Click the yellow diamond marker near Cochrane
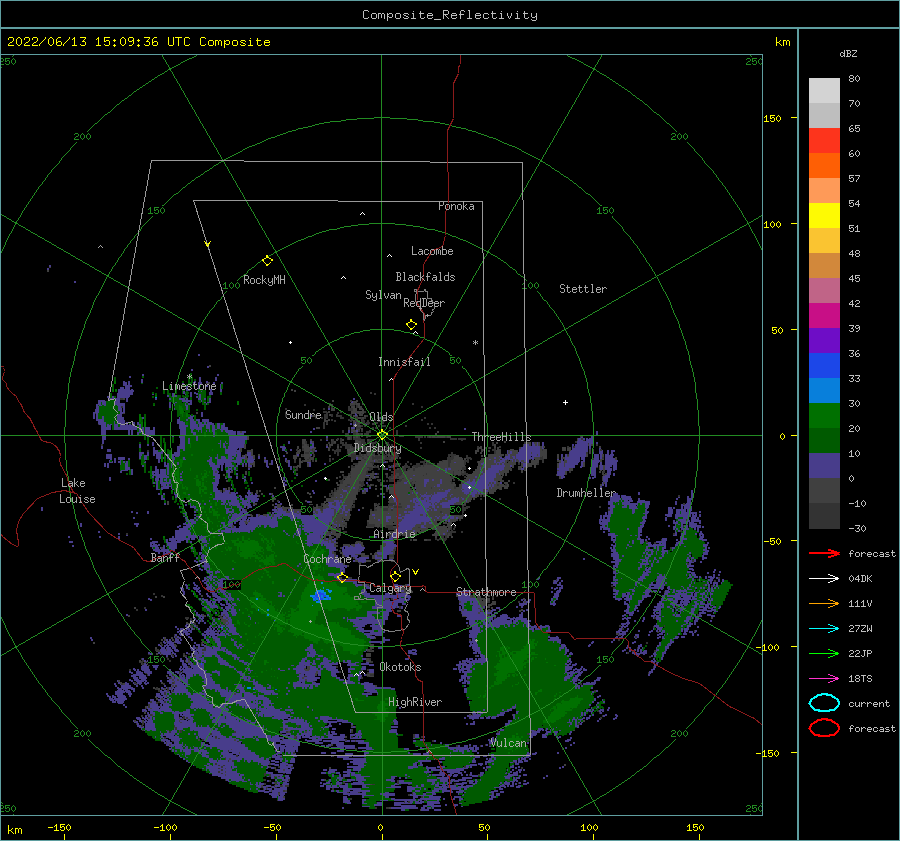The height and width of the screenshot is (841, 900). 342,578
